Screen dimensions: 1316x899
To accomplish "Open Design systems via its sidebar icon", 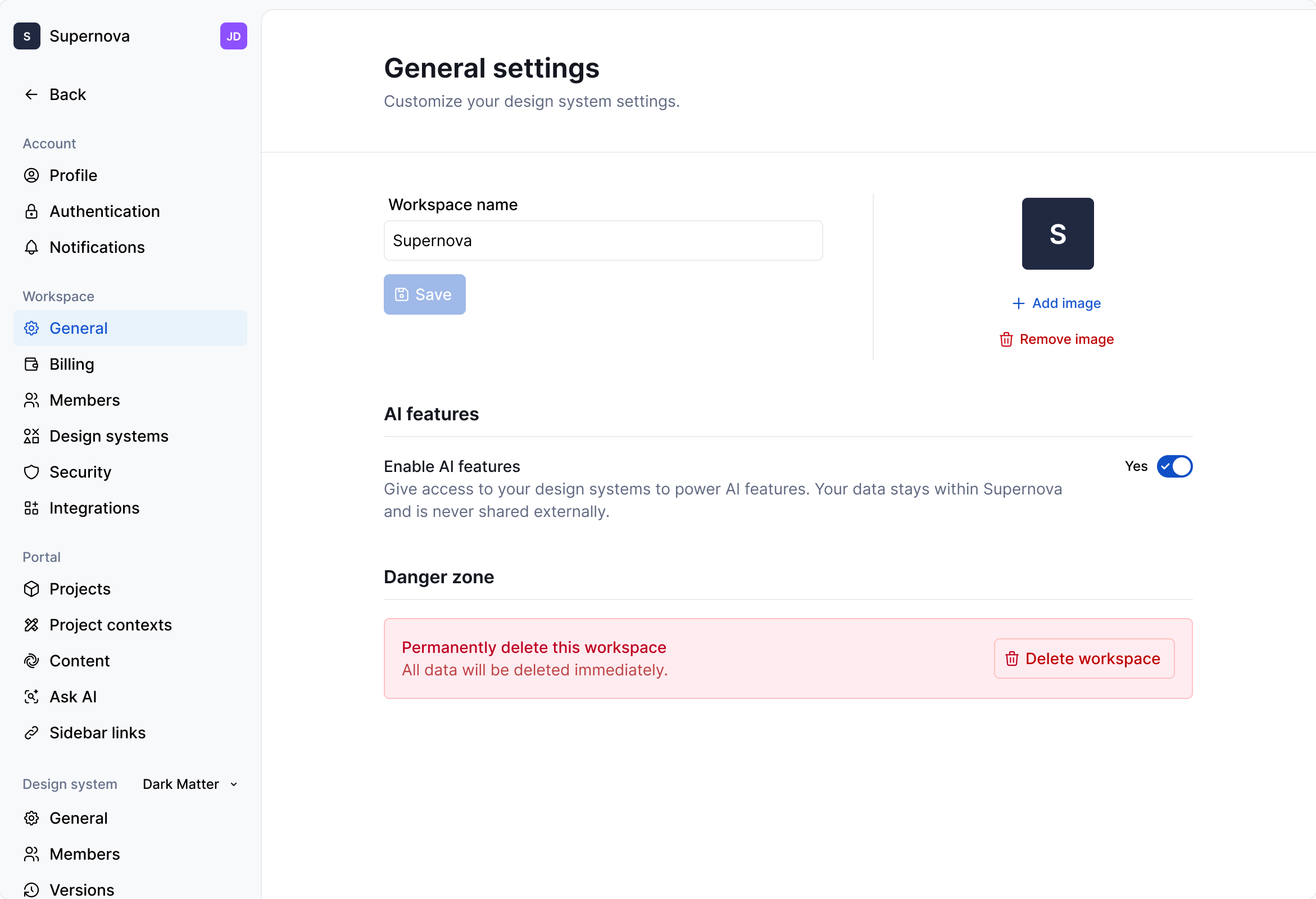I will pyautogui.click(x=32, y=436).
